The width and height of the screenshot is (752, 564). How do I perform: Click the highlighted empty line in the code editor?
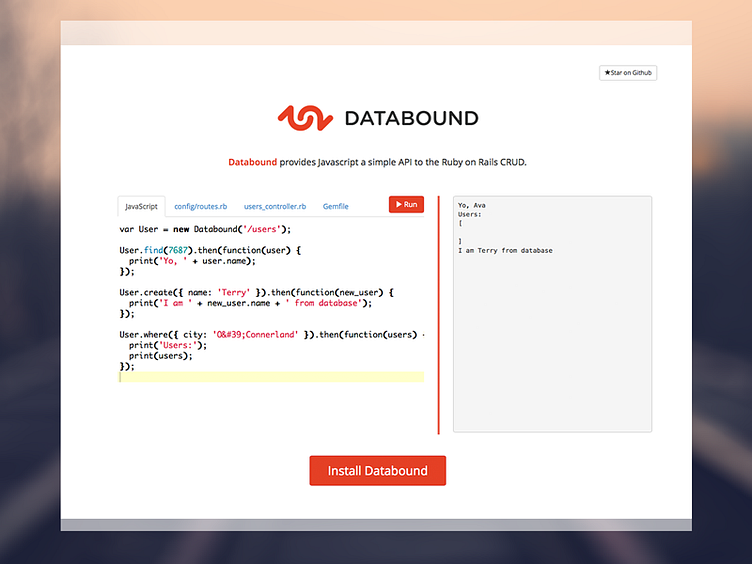click(x=271, y=377)
